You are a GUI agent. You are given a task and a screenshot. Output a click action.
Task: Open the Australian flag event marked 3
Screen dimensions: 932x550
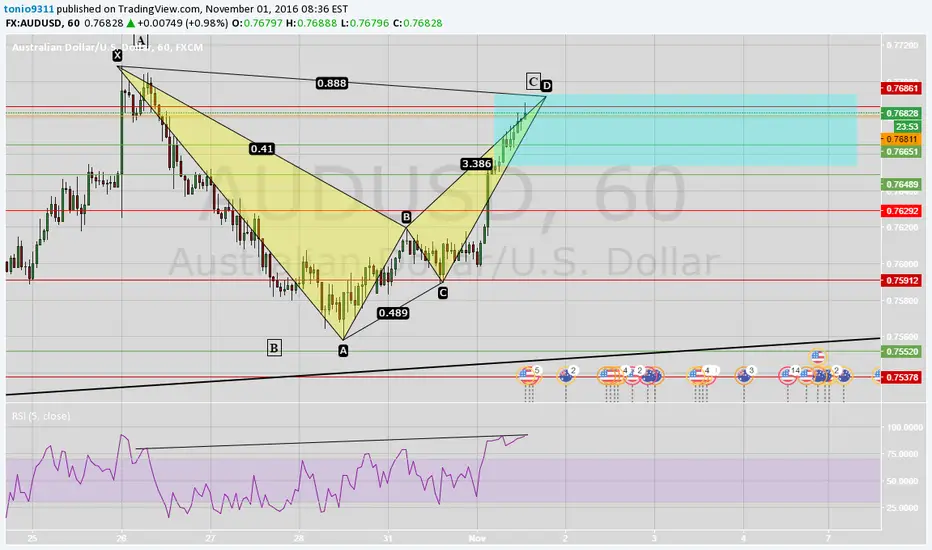coord(743,376)
